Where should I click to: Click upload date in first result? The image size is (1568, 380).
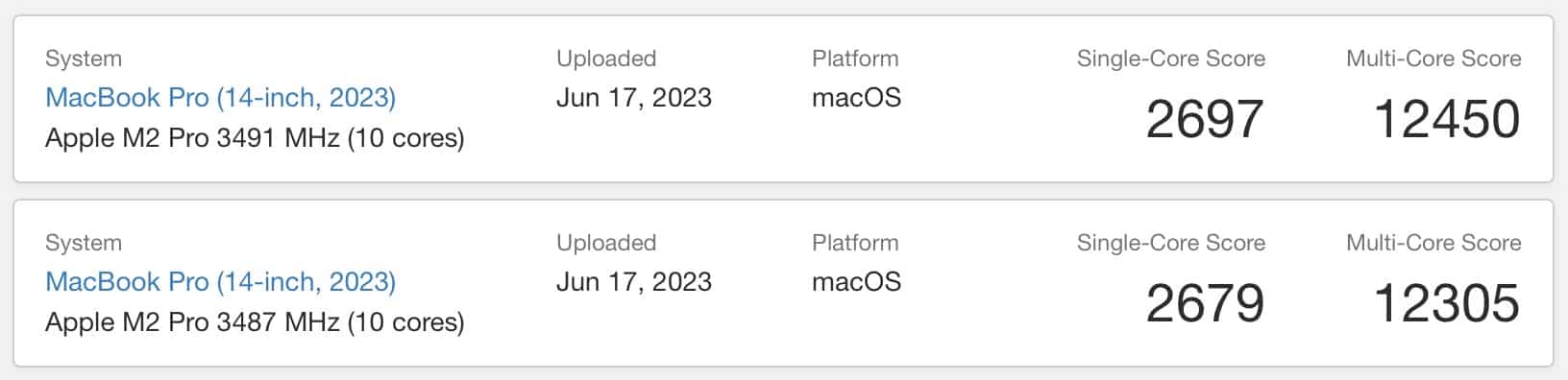[634, 98]
